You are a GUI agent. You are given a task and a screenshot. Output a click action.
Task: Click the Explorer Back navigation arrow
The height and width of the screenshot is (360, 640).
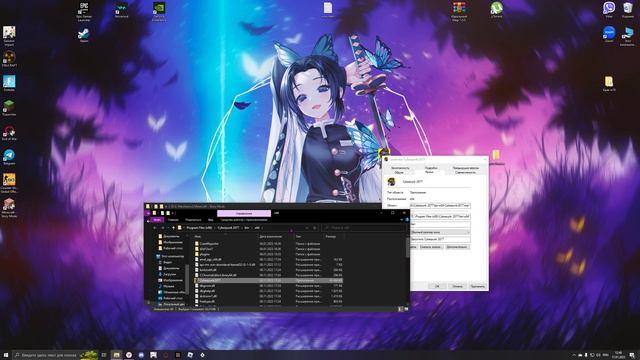click(x=155, y=228)
